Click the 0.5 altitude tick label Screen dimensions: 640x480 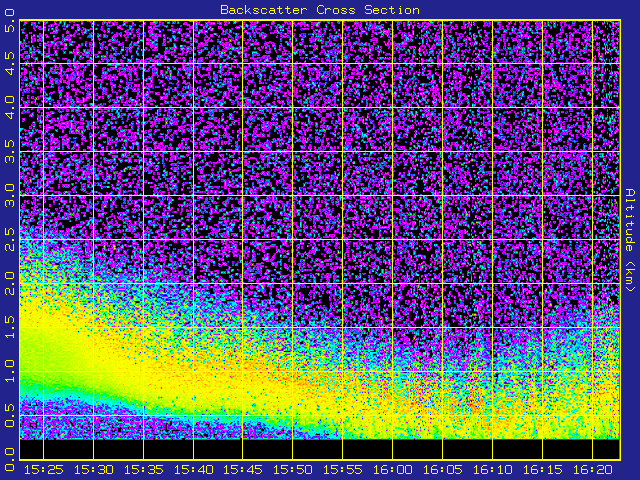coord(10,415)
